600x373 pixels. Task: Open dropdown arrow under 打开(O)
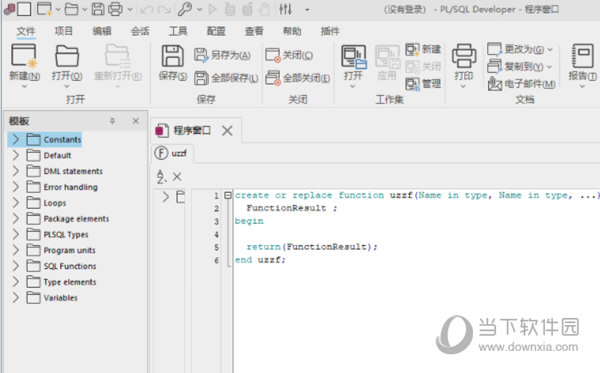click(x=67, y=86)
